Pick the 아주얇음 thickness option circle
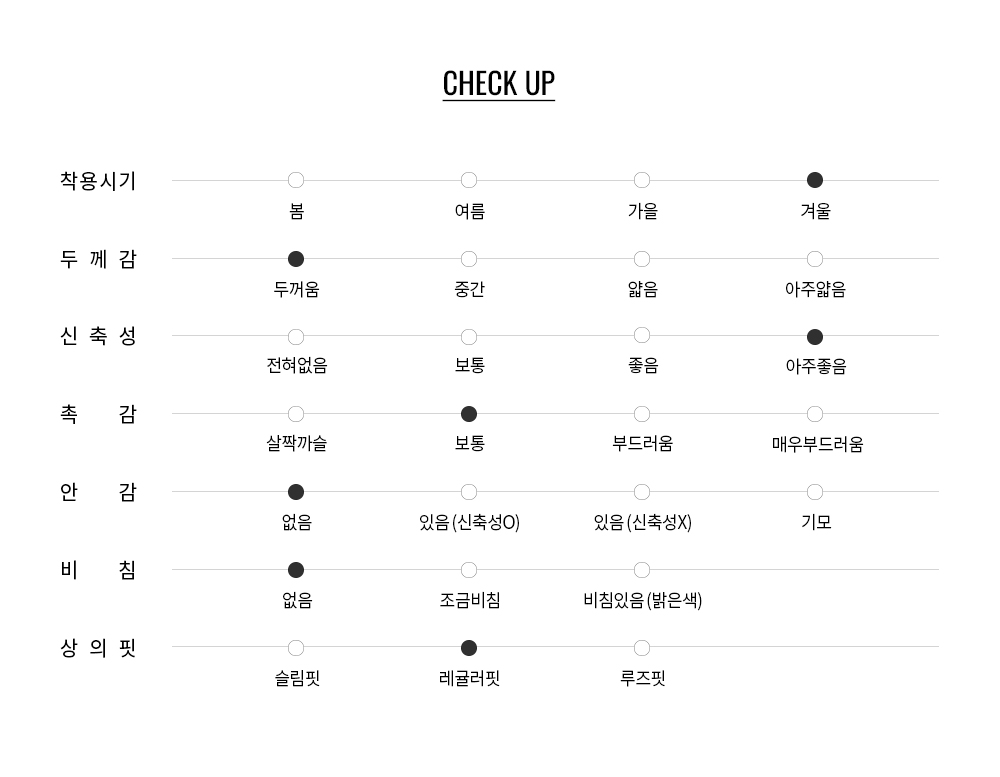 (815, 259)
